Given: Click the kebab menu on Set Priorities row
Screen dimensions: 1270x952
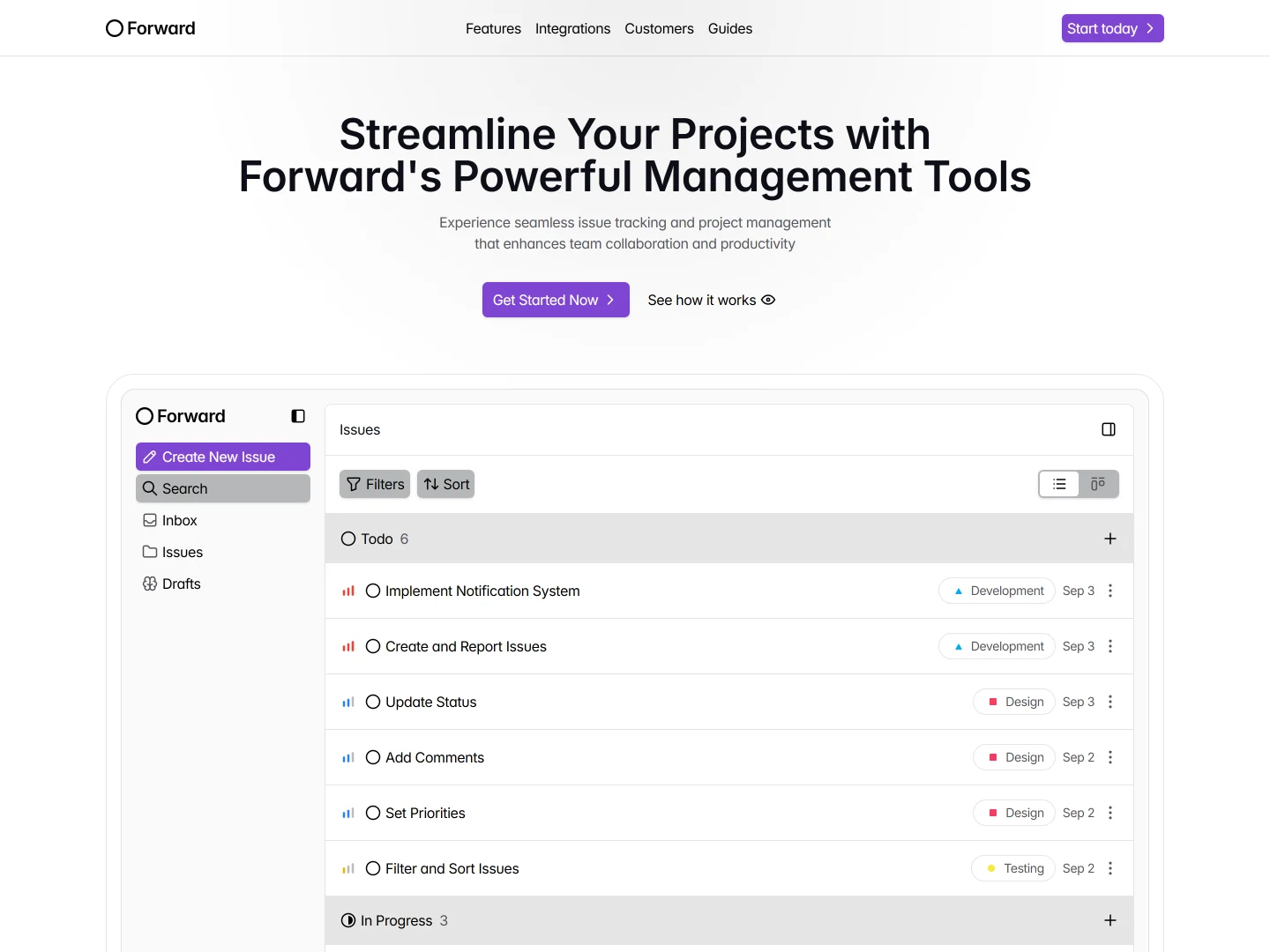Looking at the screenshot, I should 1110,813.
